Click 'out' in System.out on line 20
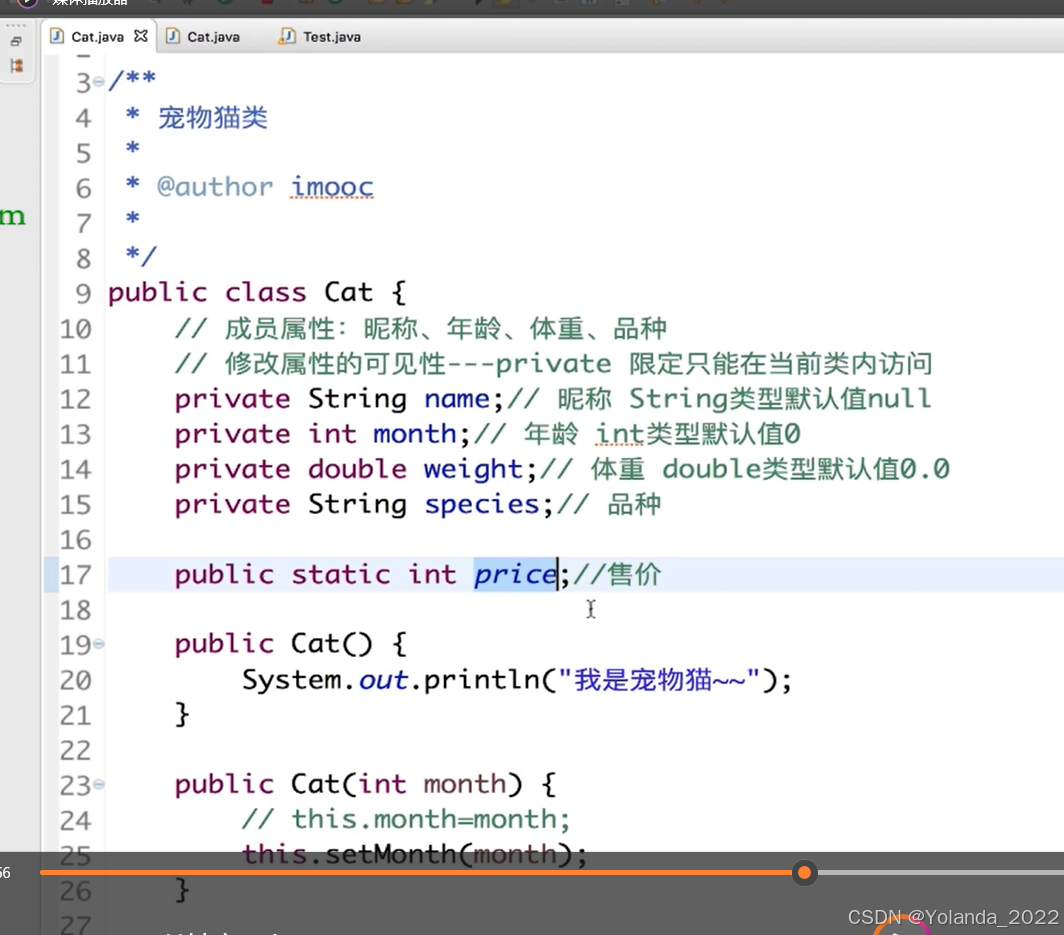The height and width of the screenshot is (935, 1064). 383,680
